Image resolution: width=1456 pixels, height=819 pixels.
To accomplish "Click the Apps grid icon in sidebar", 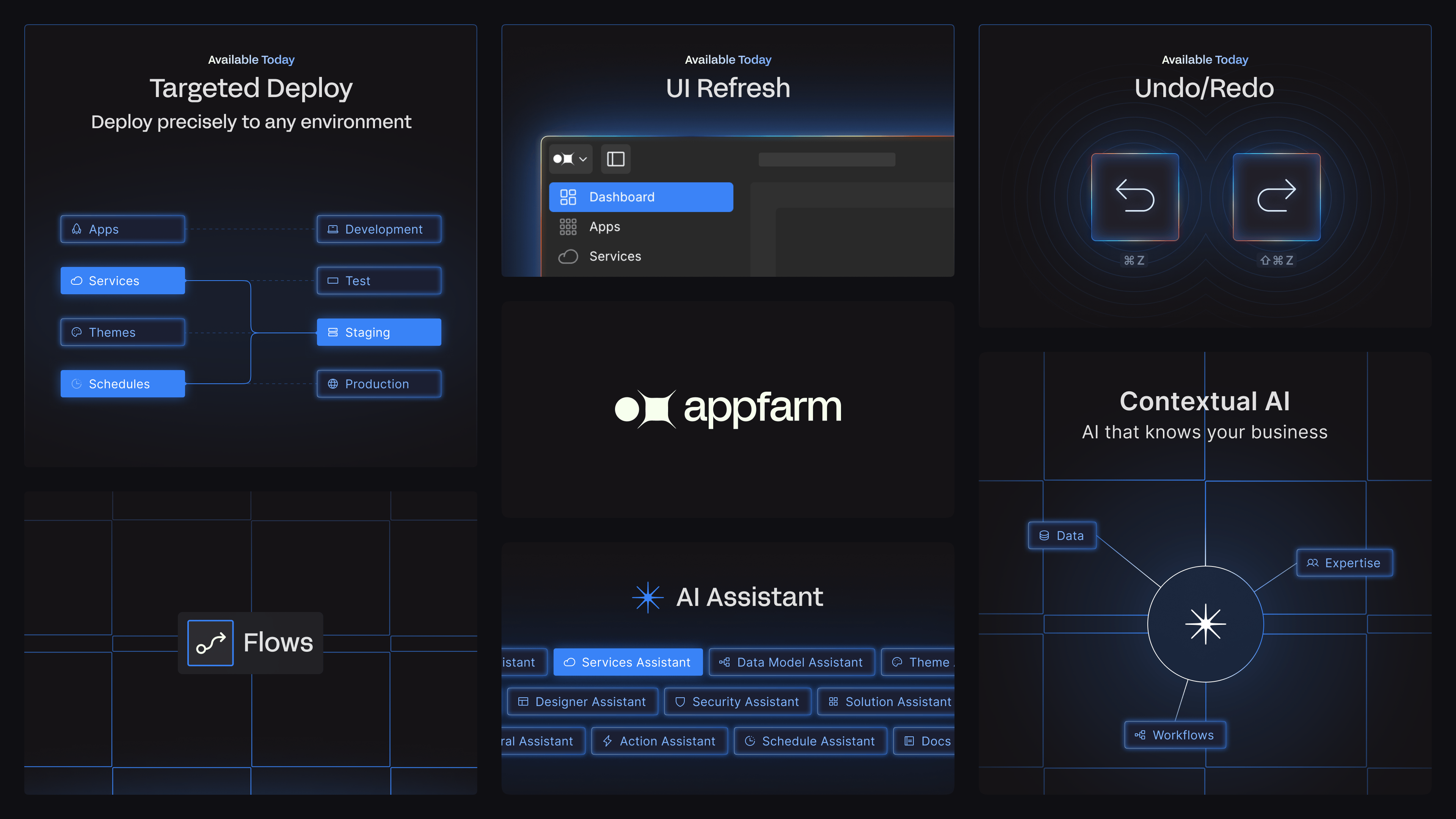I will pos(568,227).
